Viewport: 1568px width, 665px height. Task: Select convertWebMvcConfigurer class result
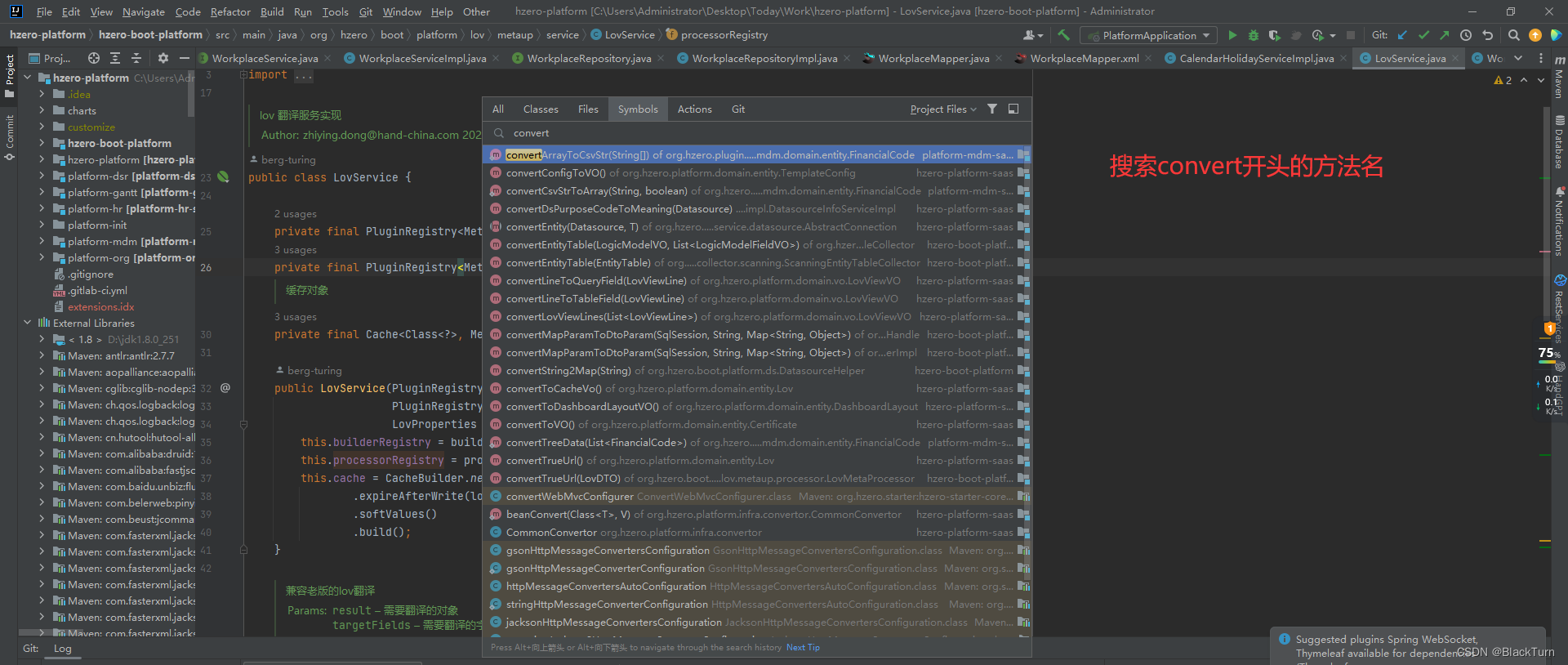click(x=756, y=496)
